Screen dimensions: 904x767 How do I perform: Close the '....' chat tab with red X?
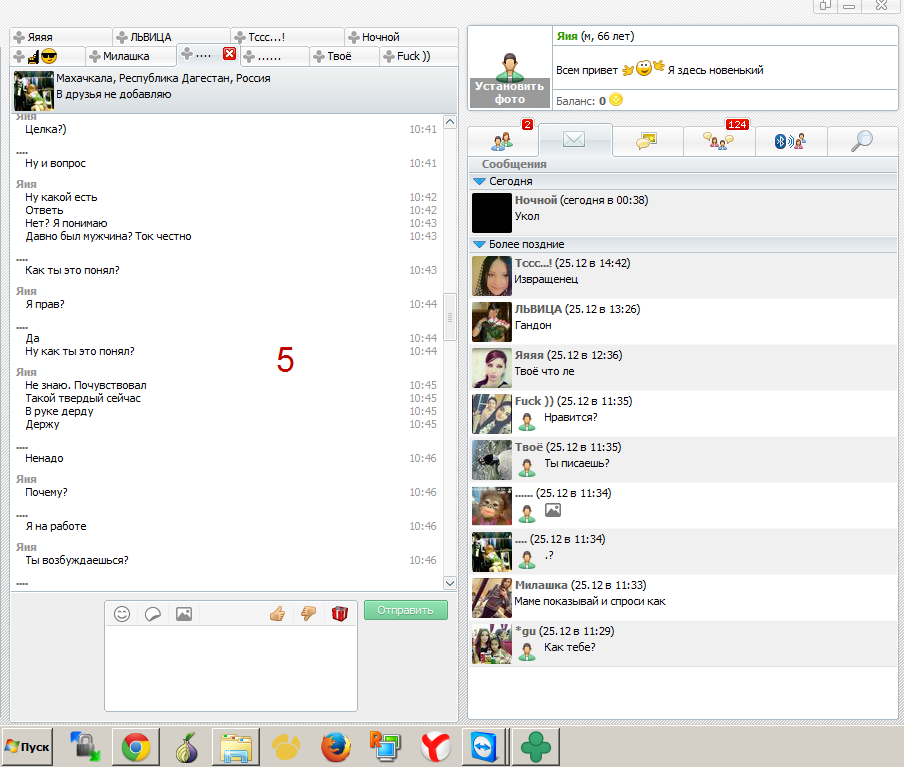229,54
